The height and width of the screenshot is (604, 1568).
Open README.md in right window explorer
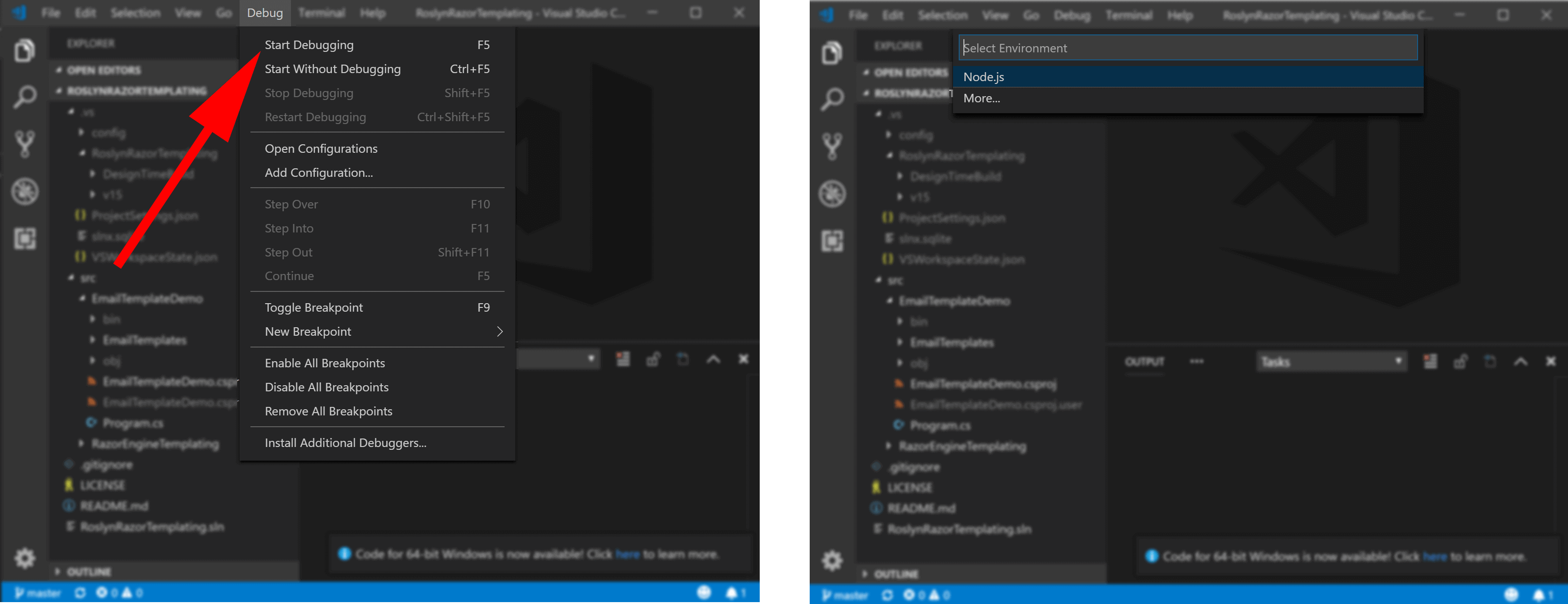(x=921, y=508)
